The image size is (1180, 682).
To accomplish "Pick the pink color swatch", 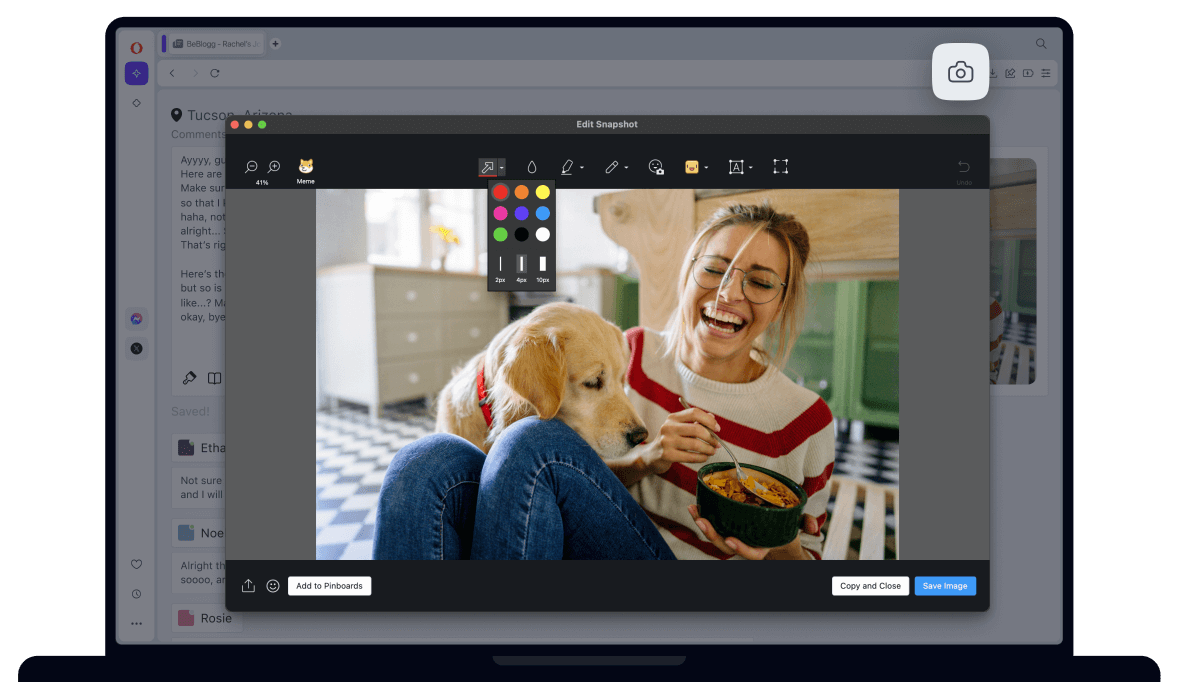I will point(500,214).
